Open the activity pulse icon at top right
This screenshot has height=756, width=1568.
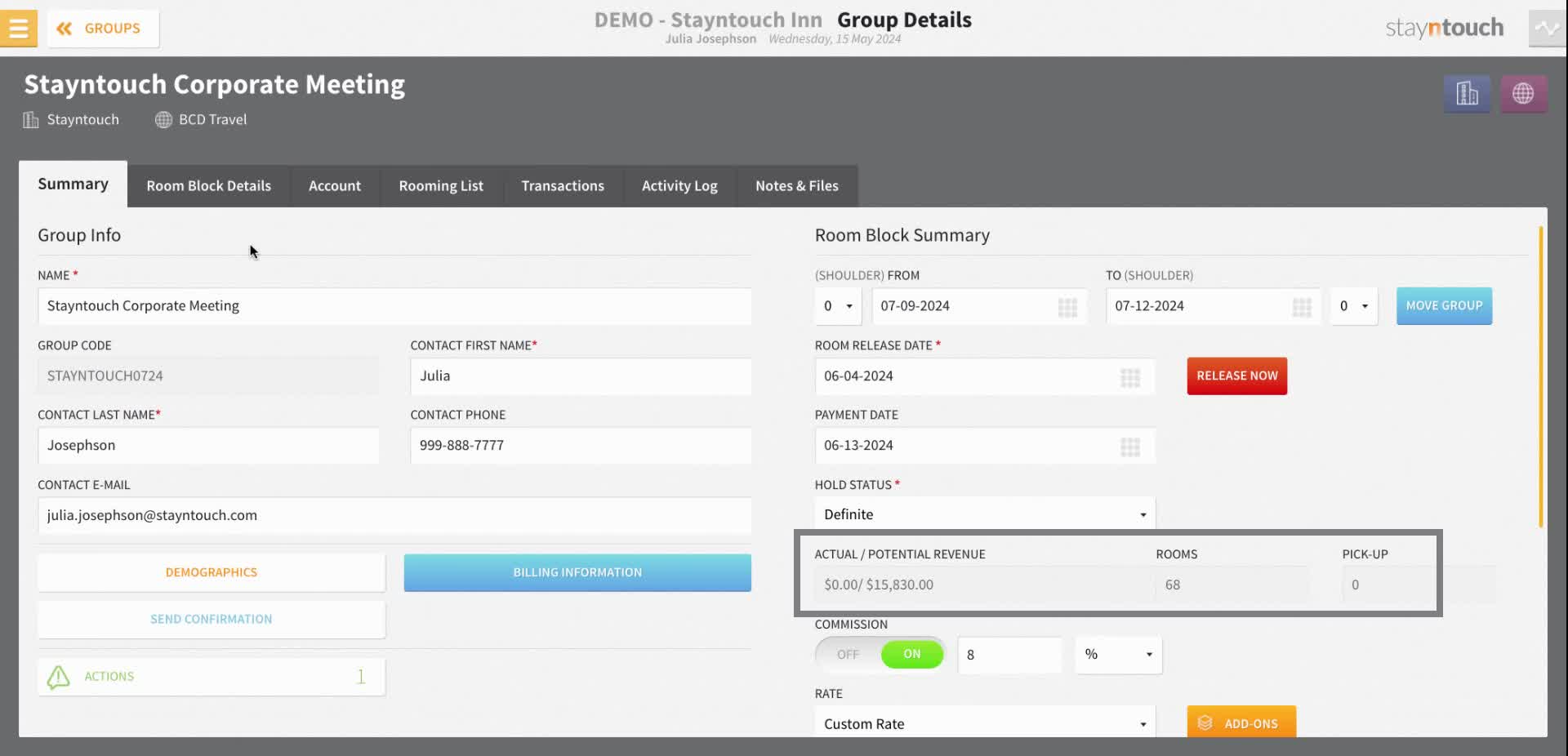[1547, 29]
